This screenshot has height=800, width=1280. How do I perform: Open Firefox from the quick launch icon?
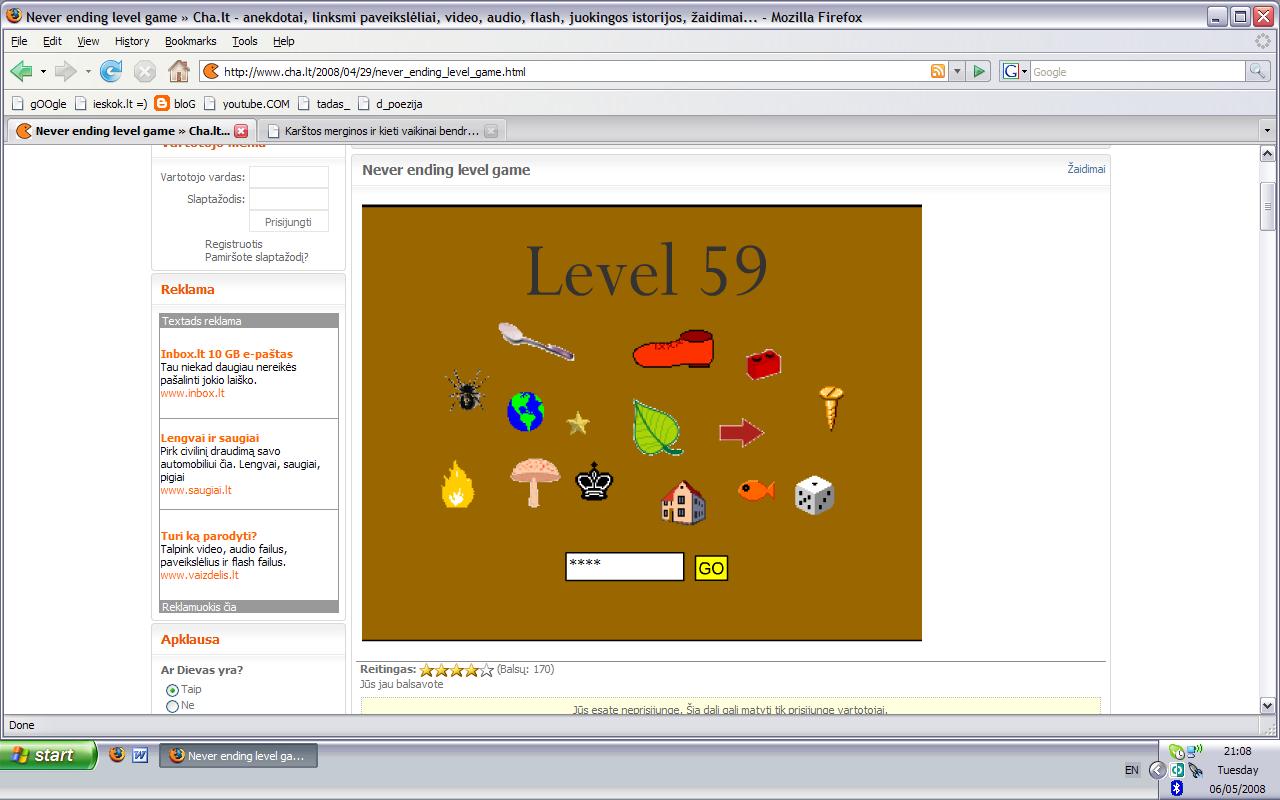pyautogui.click(x=117, y=755)
